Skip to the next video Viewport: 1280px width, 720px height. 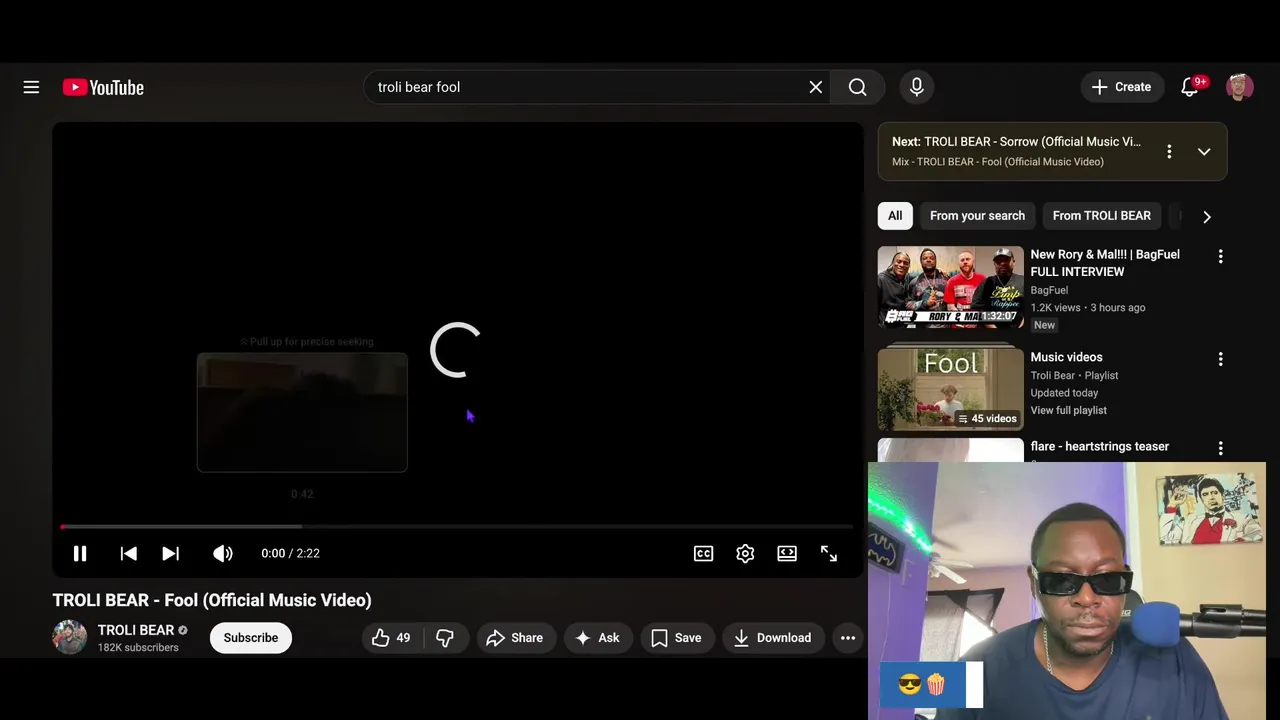(x=171, y=553)
